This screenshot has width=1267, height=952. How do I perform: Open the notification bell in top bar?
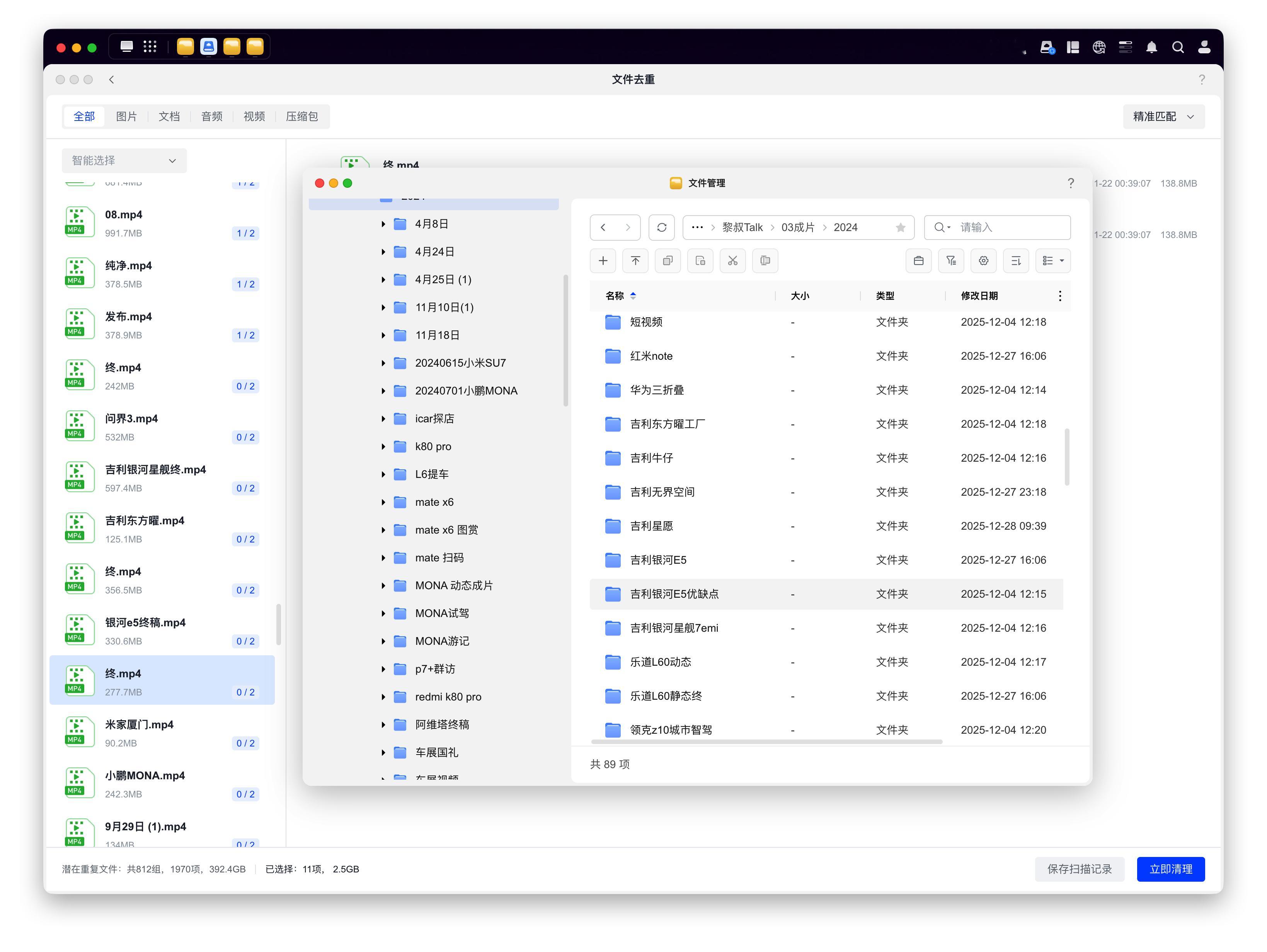coord(1151,47)
